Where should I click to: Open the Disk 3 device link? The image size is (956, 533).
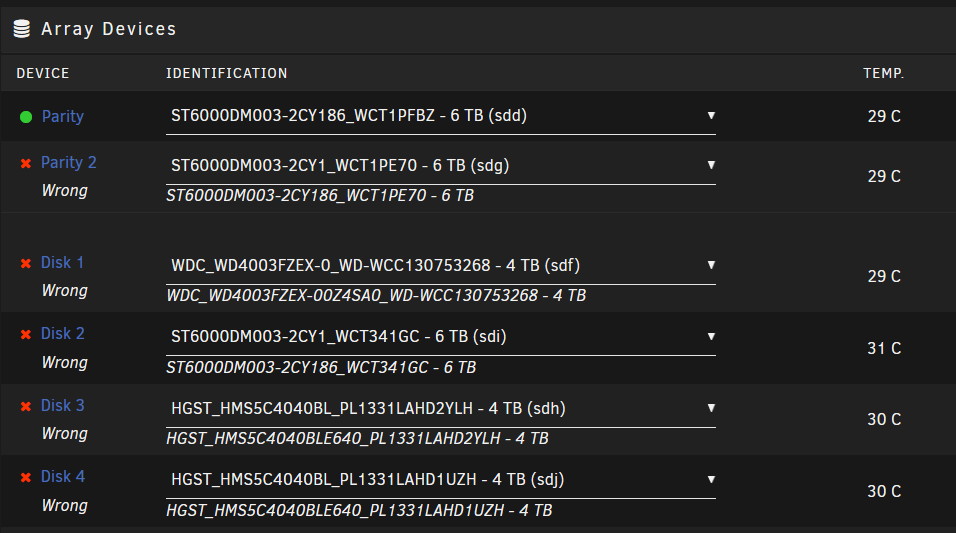(63, 406)
